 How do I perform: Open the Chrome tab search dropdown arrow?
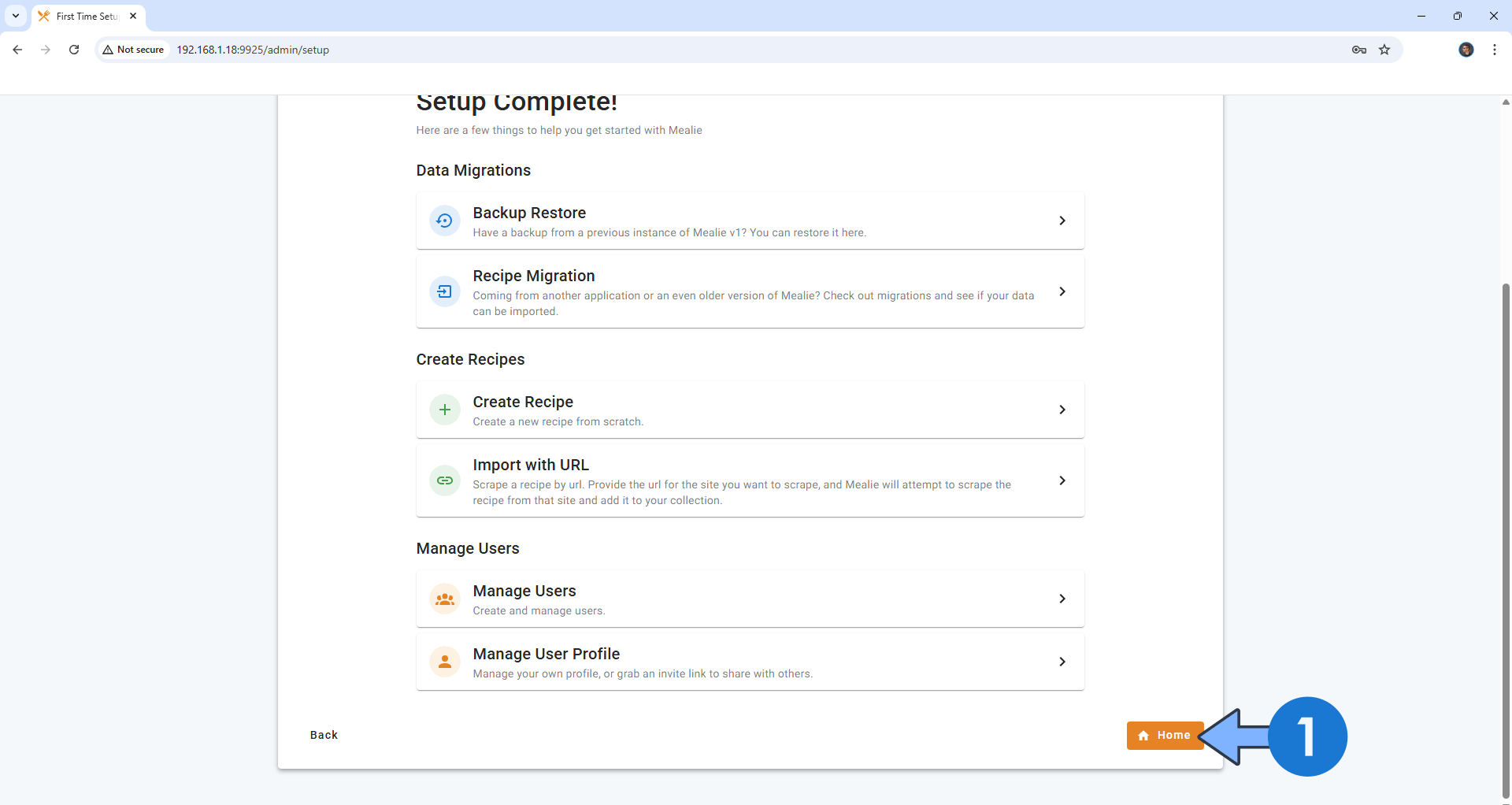(15, 15)
